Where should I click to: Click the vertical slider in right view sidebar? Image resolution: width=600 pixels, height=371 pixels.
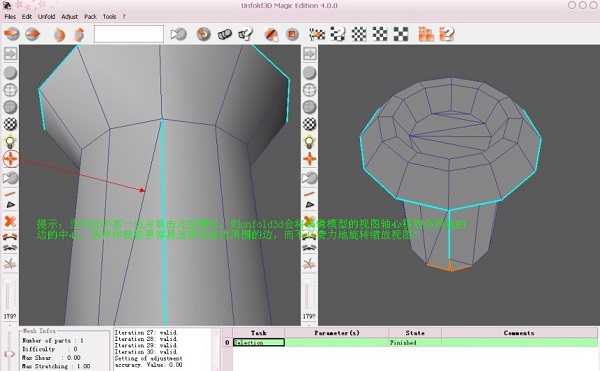click(x=307, y=295)
